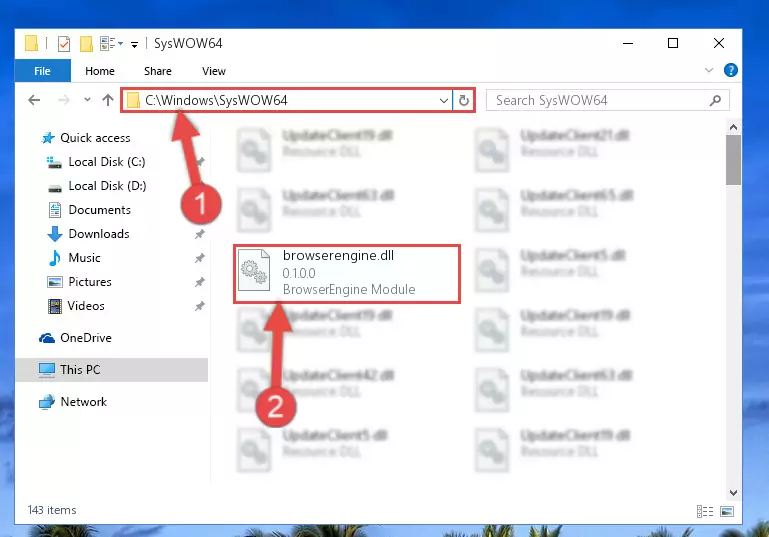Close the SysWOW64 window
Viewport: 769px width, 537px height.
click(718, 44)
